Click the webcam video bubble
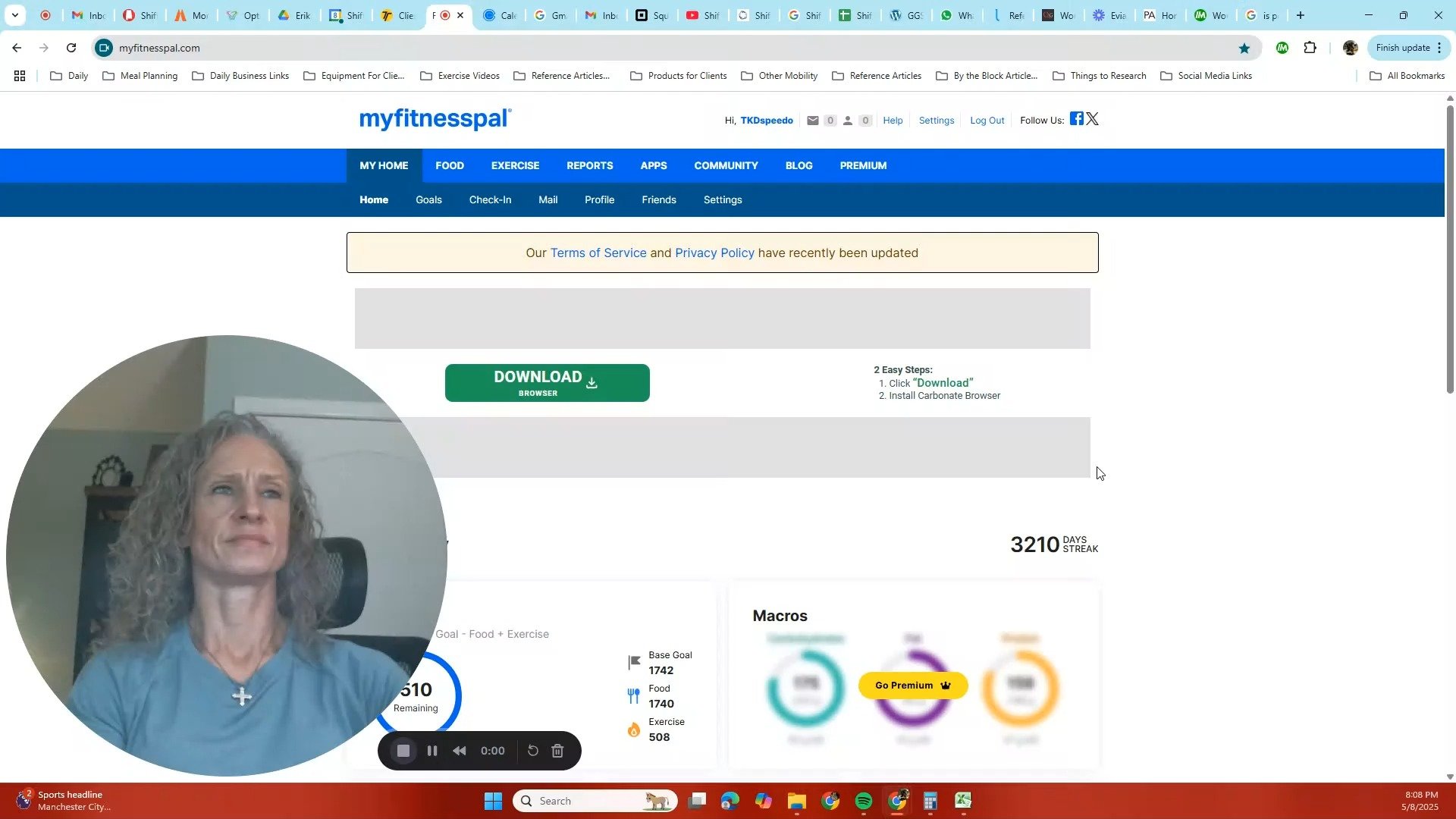Screen dimensions: 1456x819 227,556
